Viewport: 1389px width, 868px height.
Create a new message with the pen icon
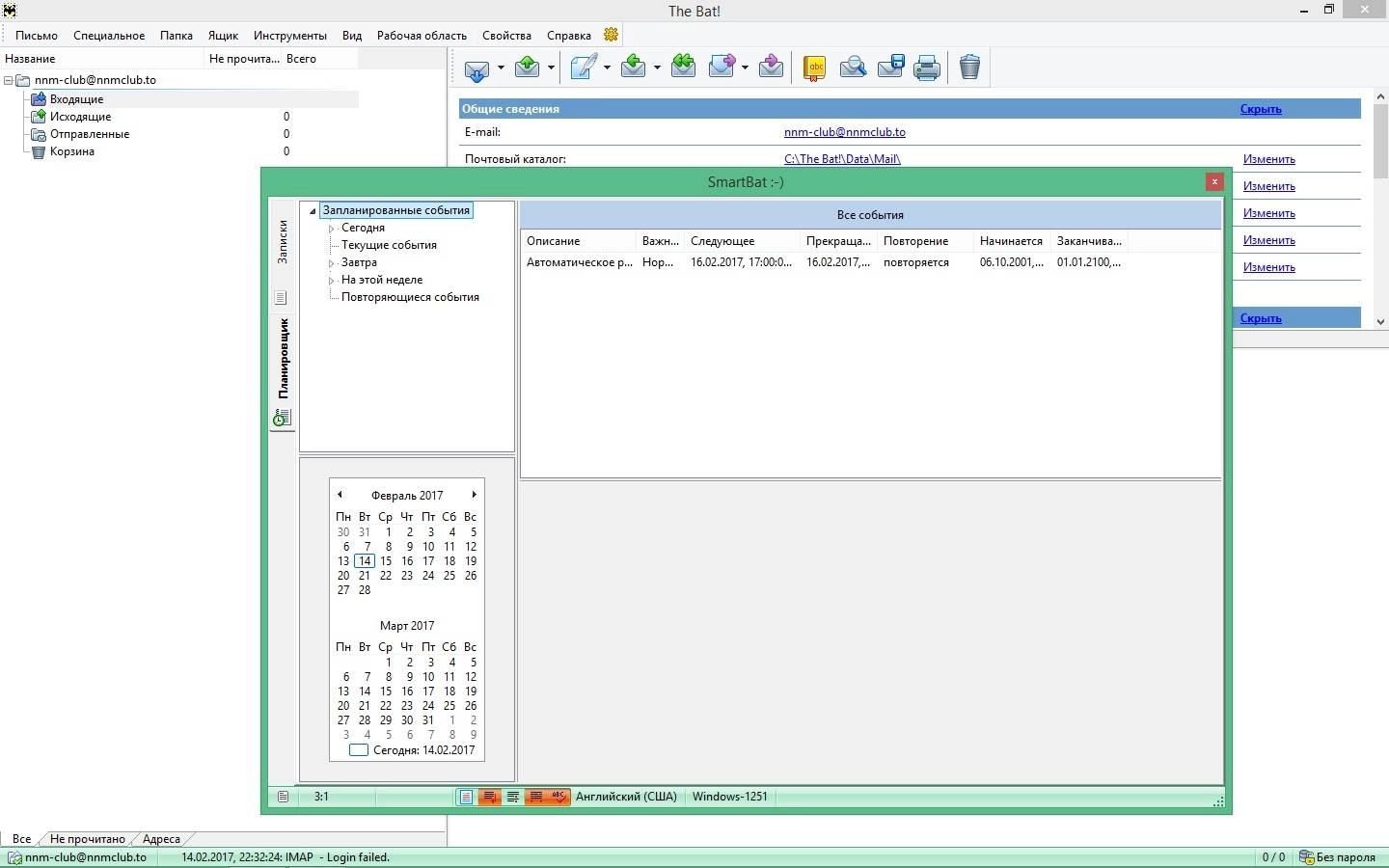pos(583,67)
